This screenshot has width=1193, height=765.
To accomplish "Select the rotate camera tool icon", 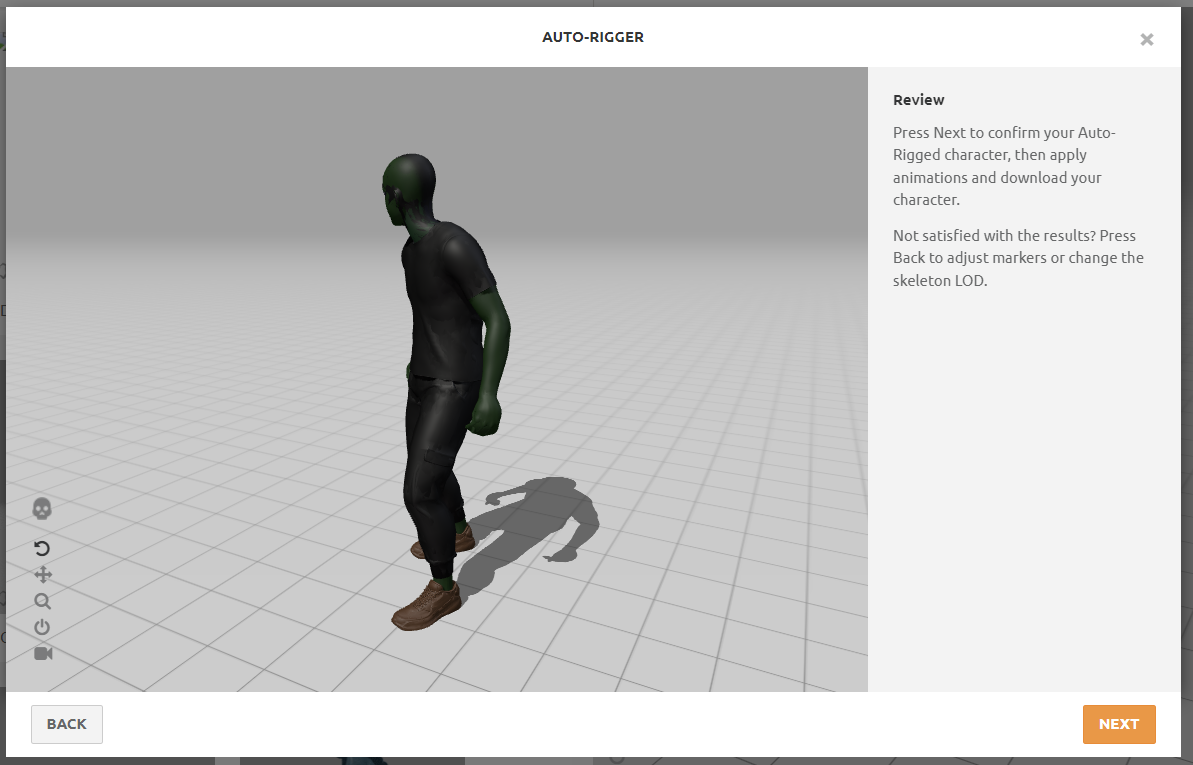I will [43, 548].
